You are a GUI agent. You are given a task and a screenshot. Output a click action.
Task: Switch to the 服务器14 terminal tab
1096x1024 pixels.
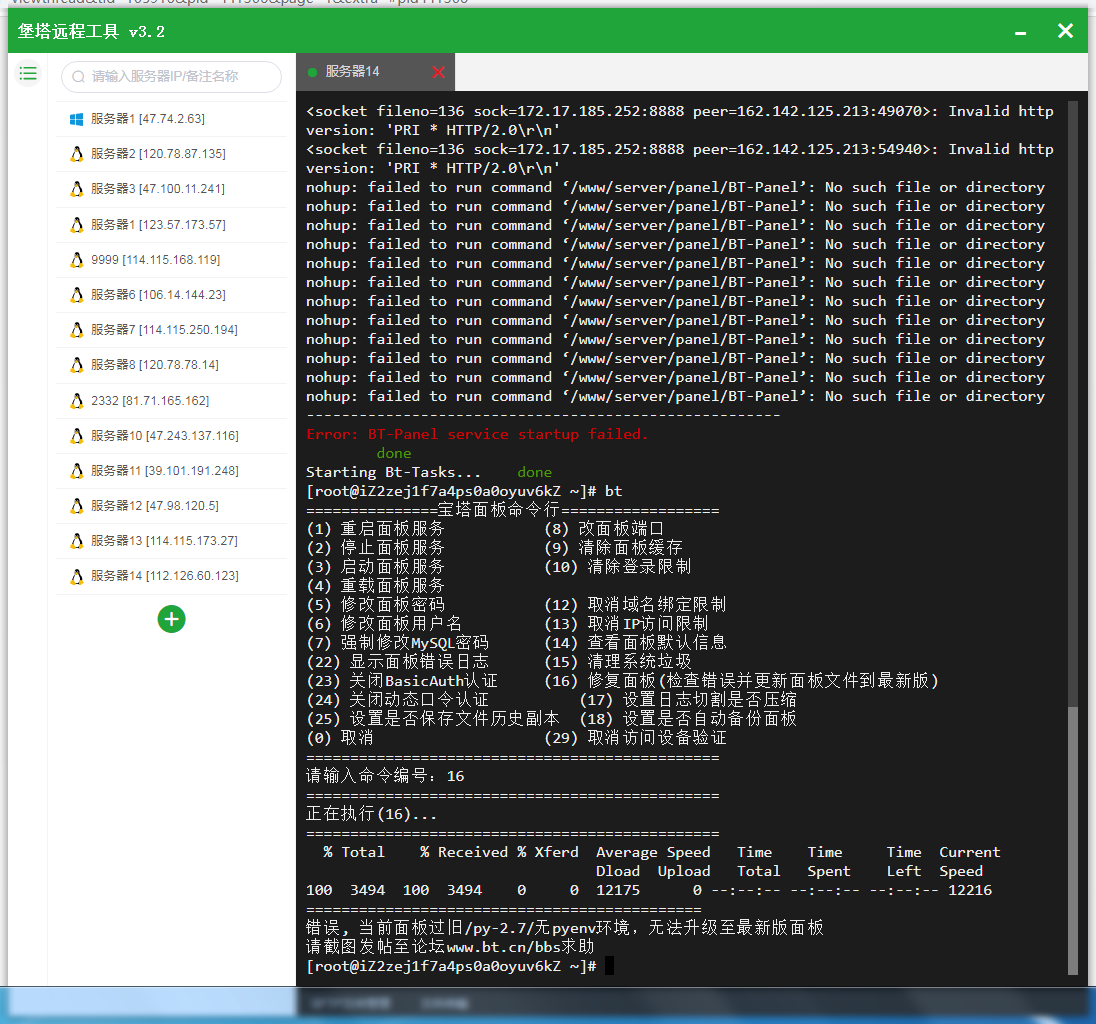[375, 72]
